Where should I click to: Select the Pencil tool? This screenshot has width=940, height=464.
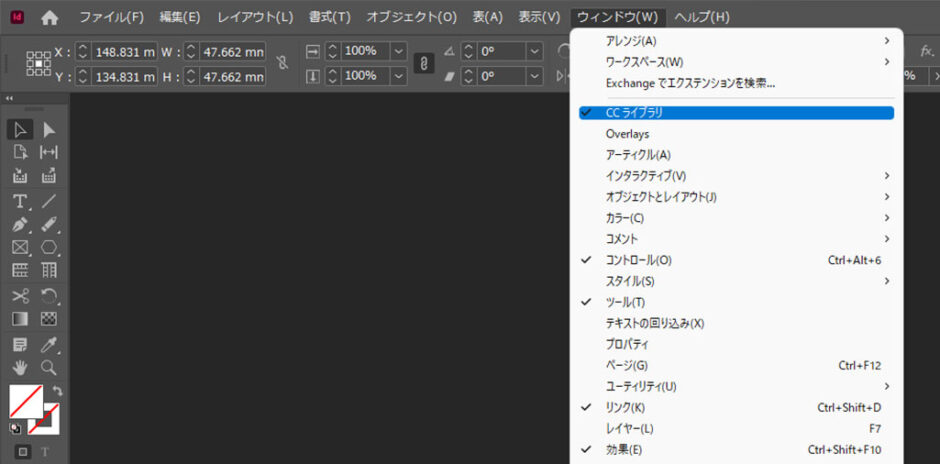[x=49, y=224]
